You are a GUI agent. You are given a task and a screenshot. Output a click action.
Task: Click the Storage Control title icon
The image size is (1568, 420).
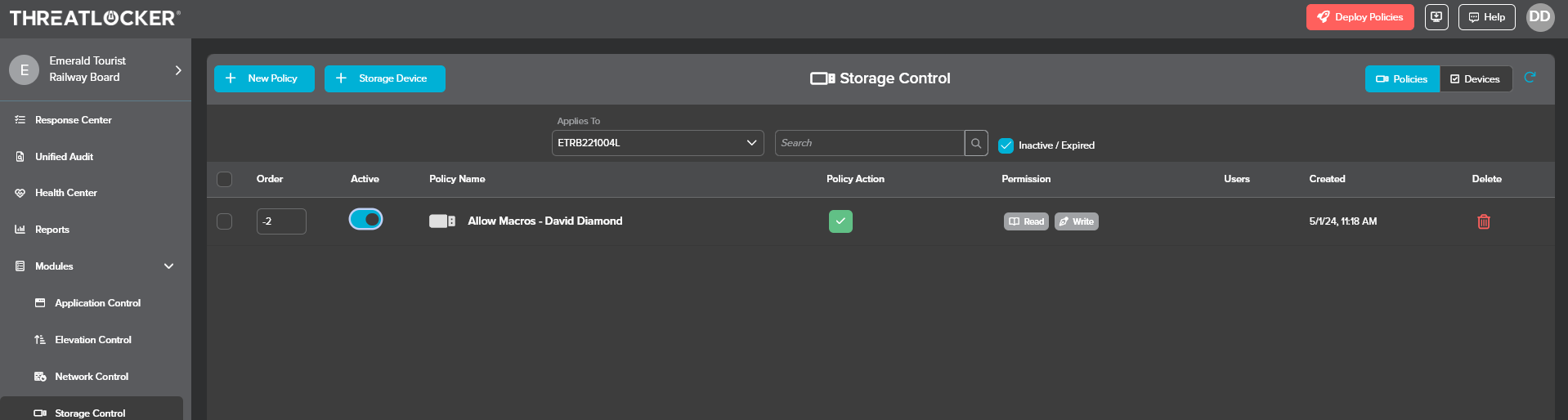[822, 78]
